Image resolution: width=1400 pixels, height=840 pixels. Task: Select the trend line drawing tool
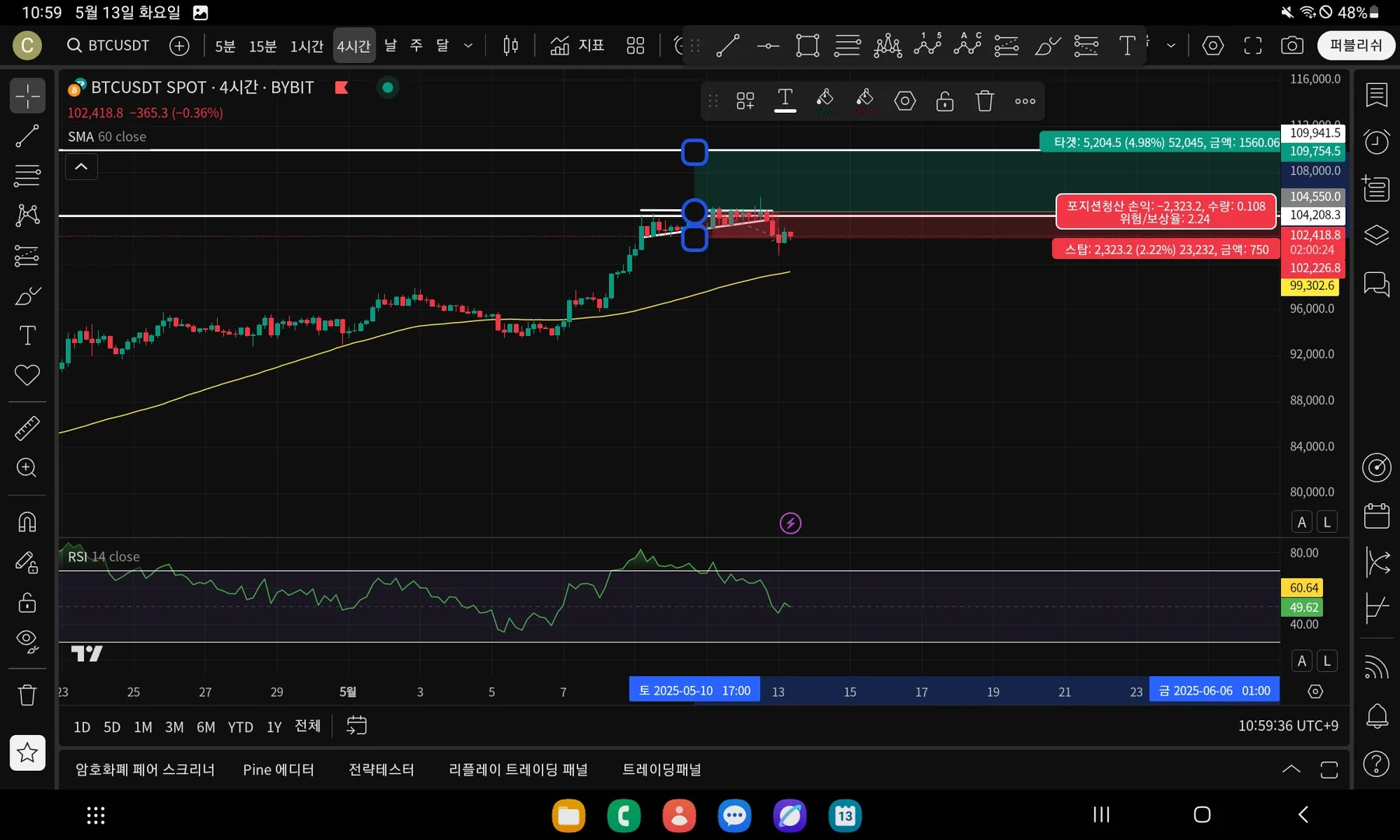pos(27,136)
